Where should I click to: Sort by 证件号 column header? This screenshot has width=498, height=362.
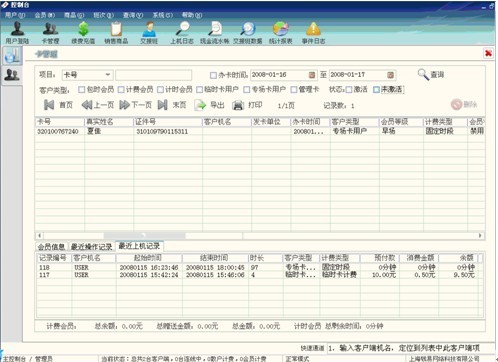click(168, 122)
